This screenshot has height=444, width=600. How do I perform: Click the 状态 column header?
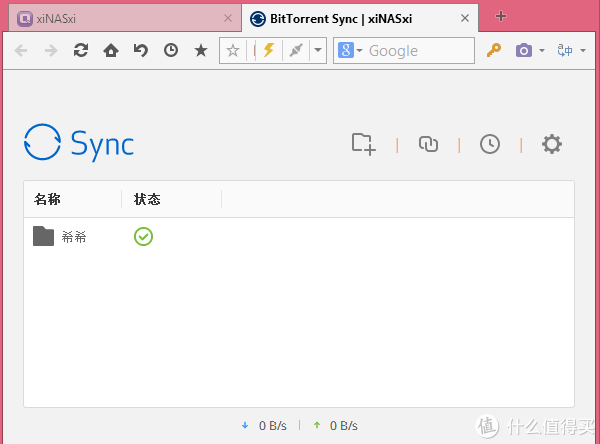pos(147,199)
